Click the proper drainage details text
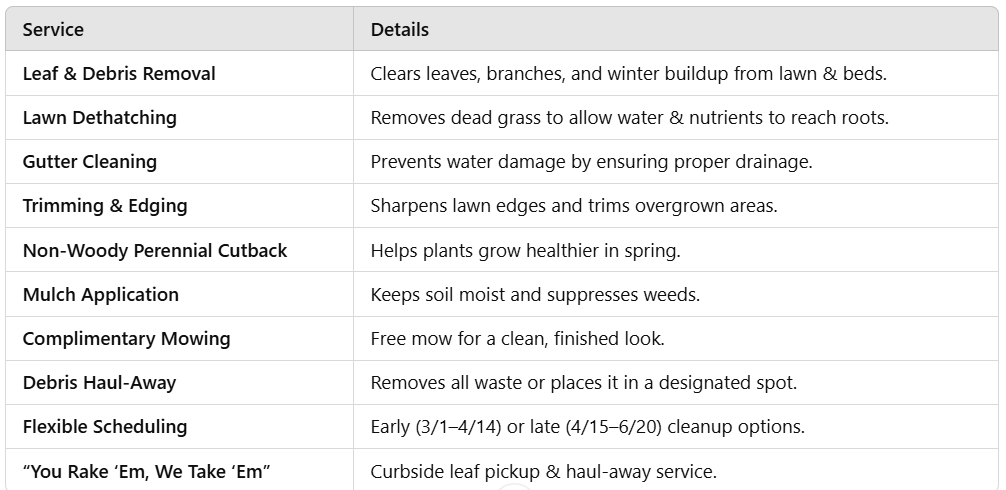 (592, 162)
